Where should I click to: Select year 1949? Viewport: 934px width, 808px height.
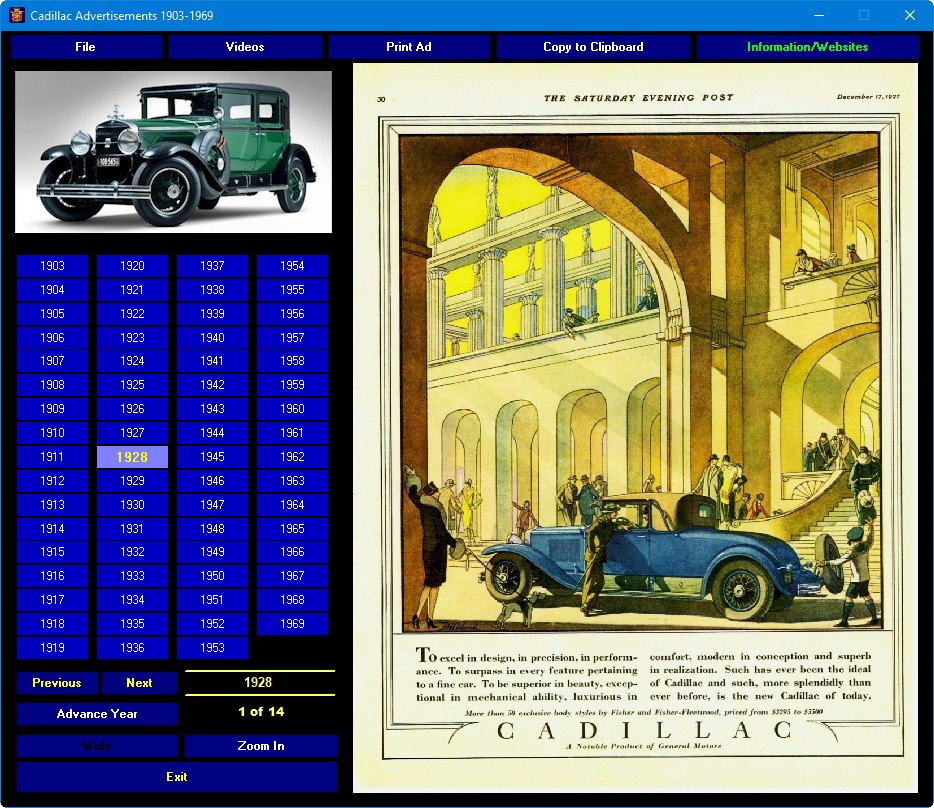pos(212,552)
